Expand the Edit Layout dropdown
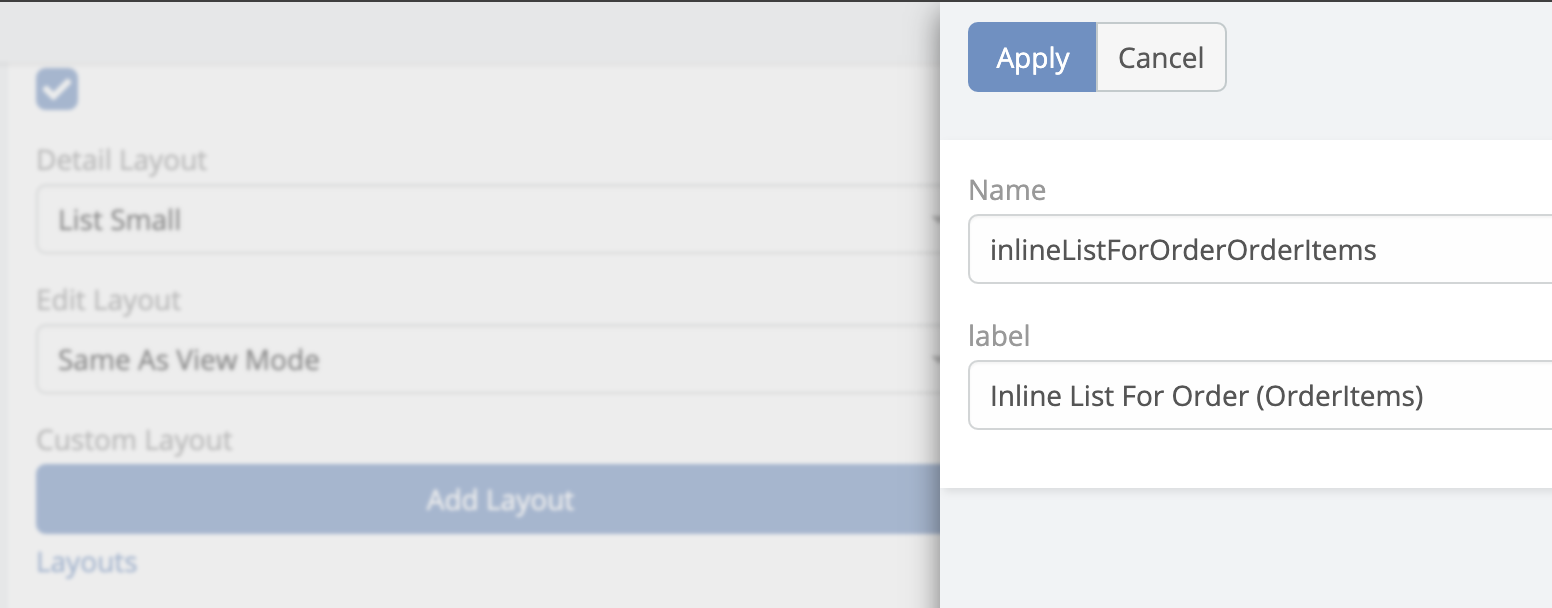 click(480, 359)
